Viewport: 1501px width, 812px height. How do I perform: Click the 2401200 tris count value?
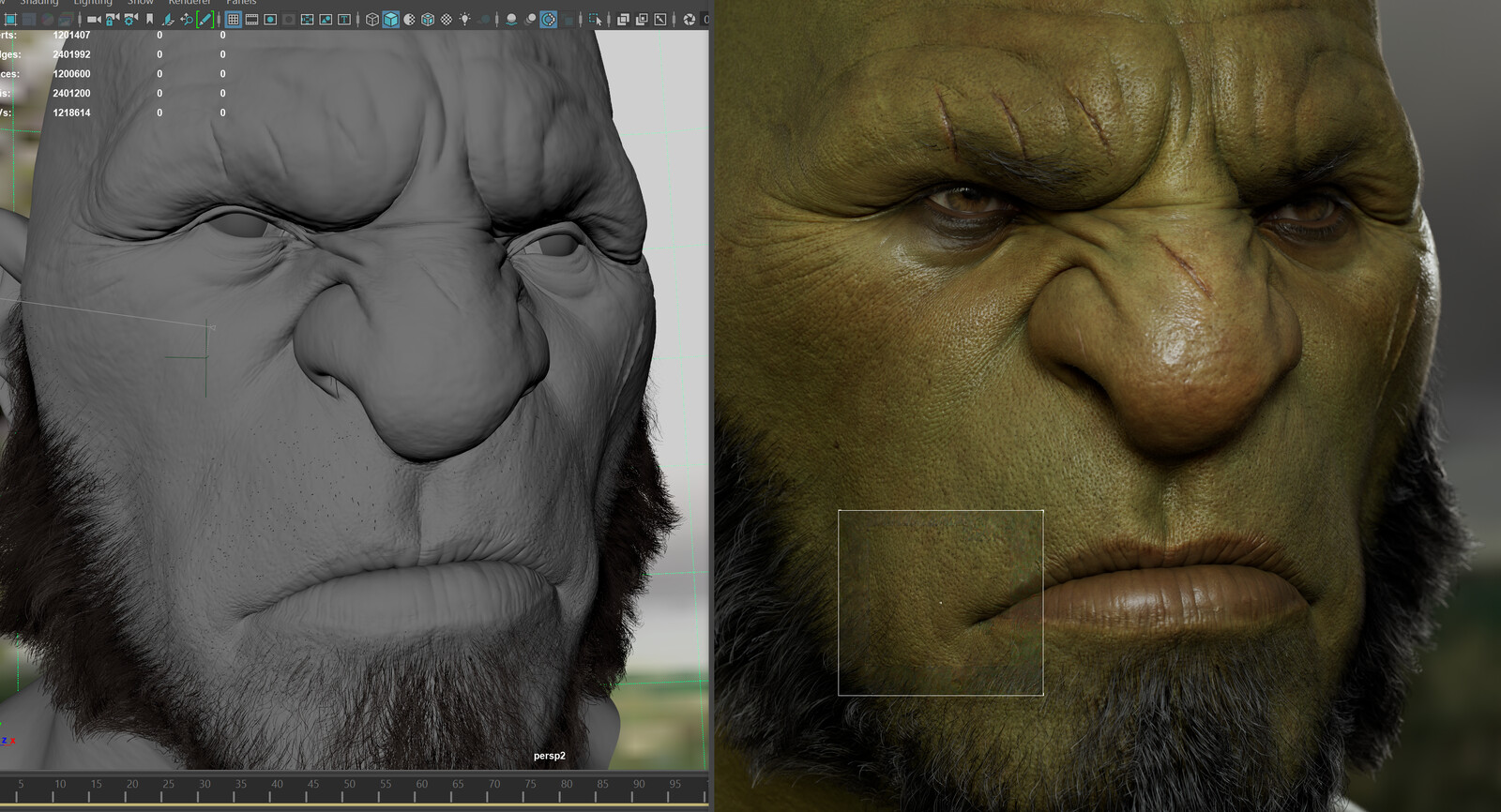(71, 93)
